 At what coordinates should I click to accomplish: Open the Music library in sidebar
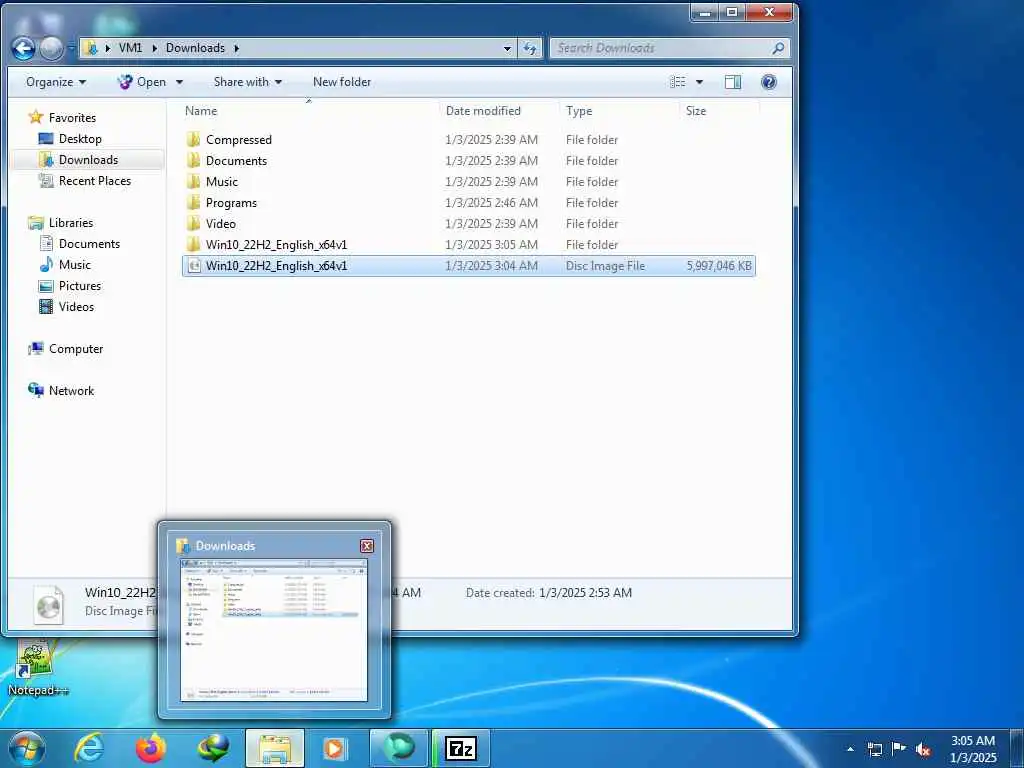tap(74, 264)
